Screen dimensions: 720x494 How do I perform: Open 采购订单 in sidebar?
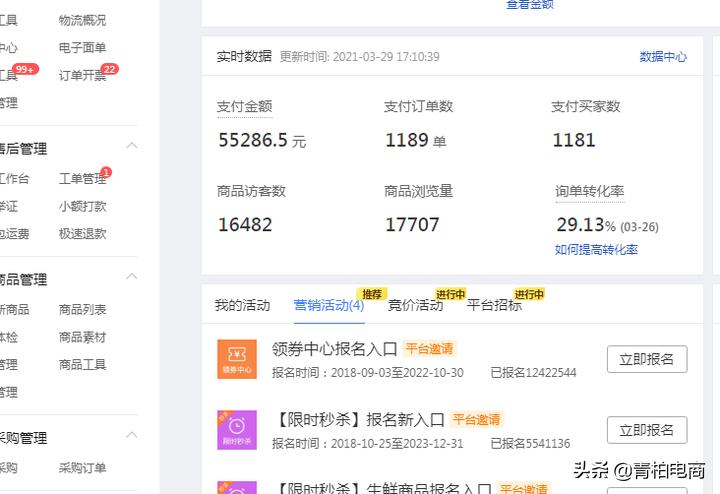[x=83, y=468]
